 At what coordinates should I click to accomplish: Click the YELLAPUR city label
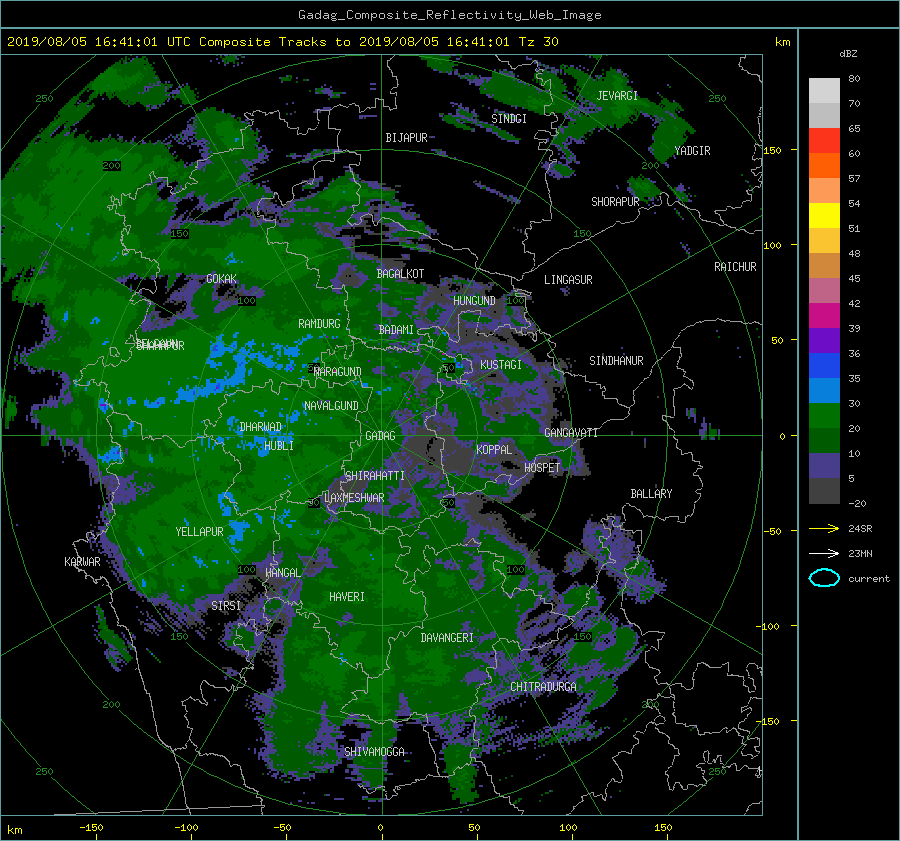coord(199,532)
